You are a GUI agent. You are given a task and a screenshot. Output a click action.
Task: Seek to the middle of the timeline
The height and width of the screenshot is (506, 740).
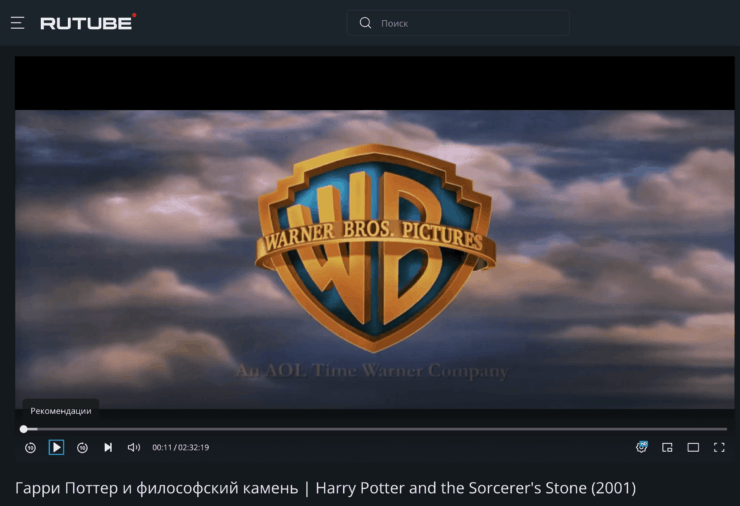pos(374,429)
